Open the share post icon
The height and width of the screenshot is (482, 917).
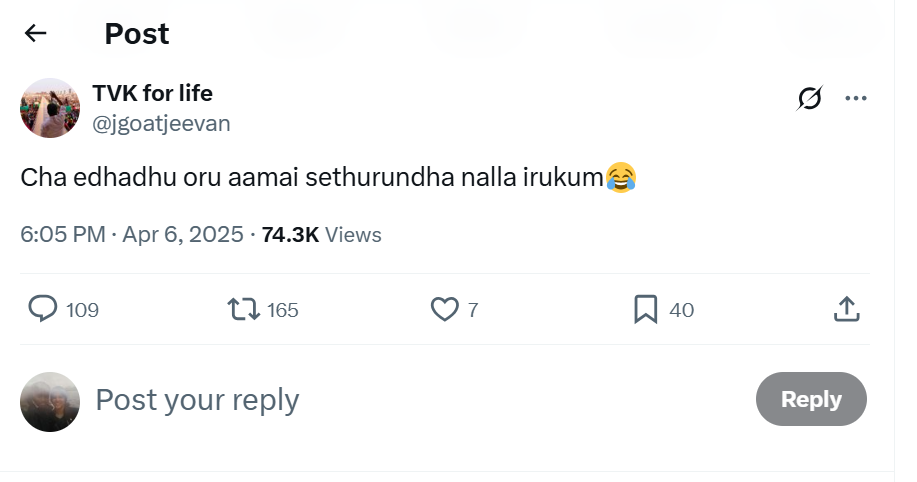pyautogui.click(x=846, y=310)
